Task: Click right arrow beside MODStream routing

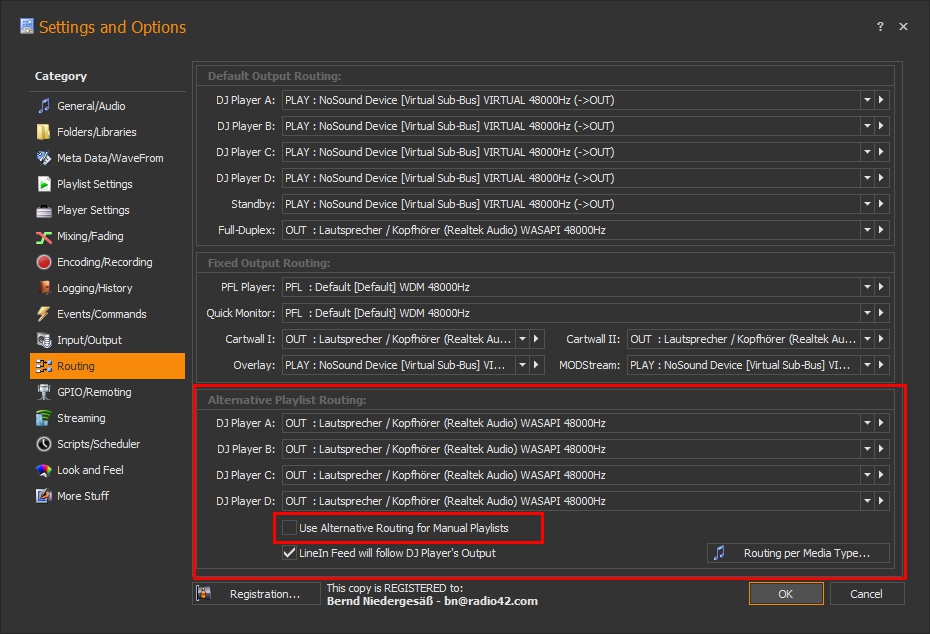Action: tap(881, 365)
